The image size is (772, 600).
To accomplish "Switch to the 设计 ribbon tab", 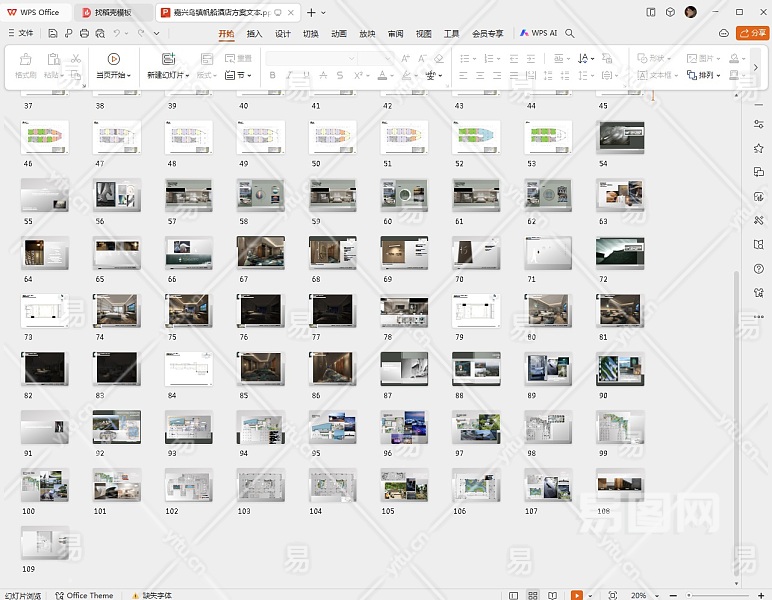I will (x=283, y=33).
